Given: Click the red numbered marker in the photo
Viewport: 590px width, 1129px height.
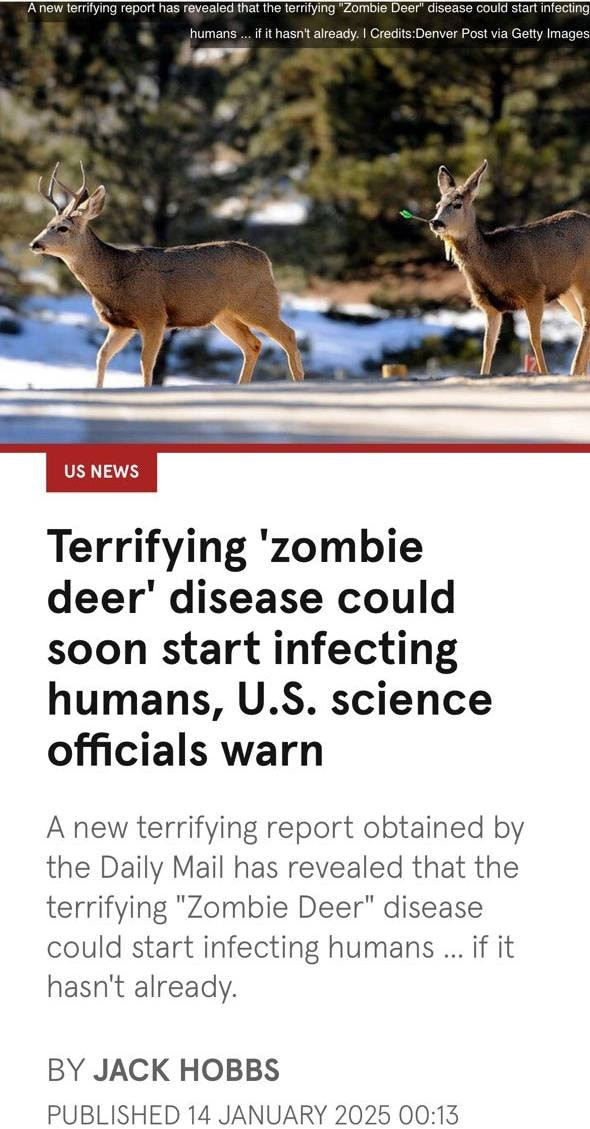Looking at the screenshot, I should pos(532,365).
